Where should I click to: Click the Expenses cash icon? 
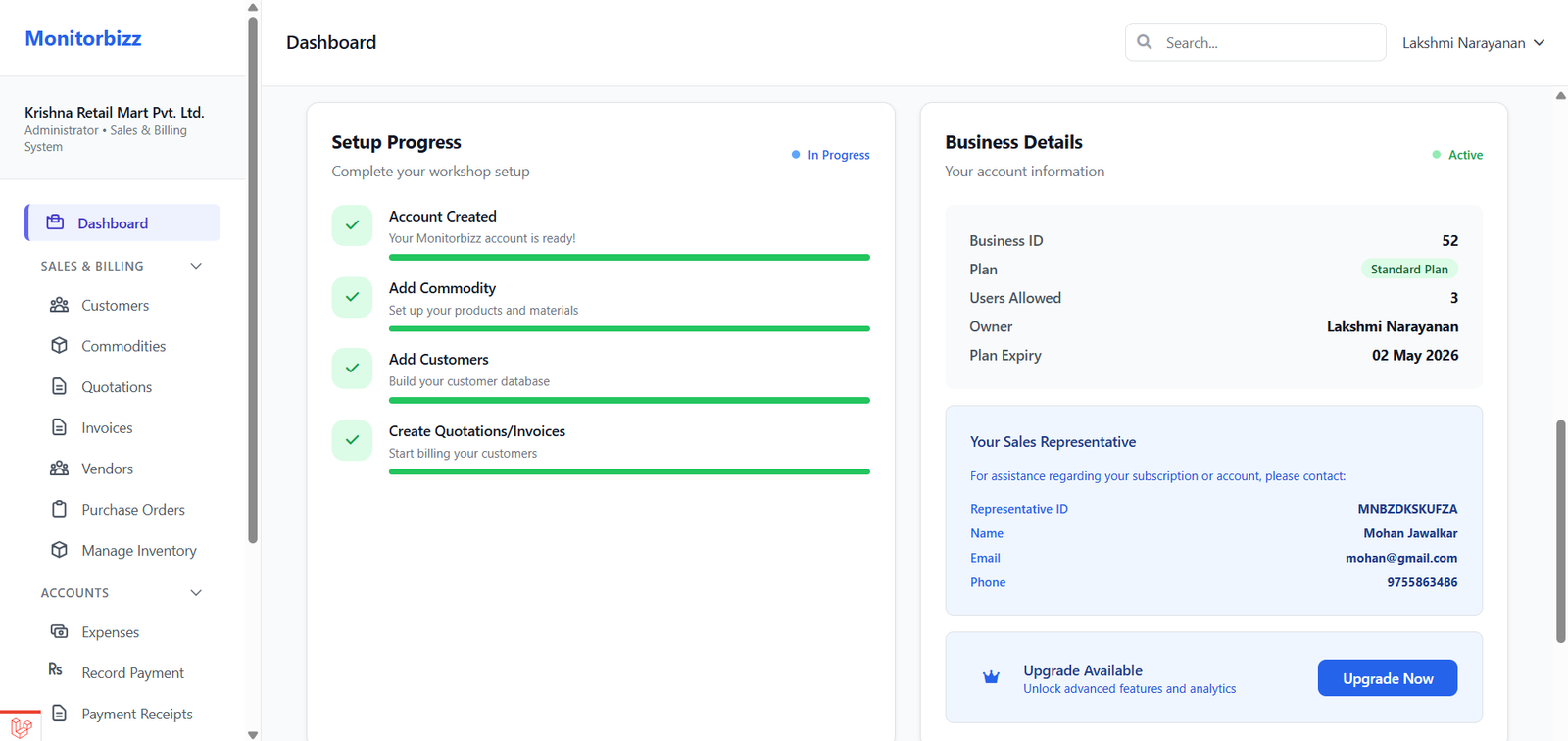coord(59,632)
